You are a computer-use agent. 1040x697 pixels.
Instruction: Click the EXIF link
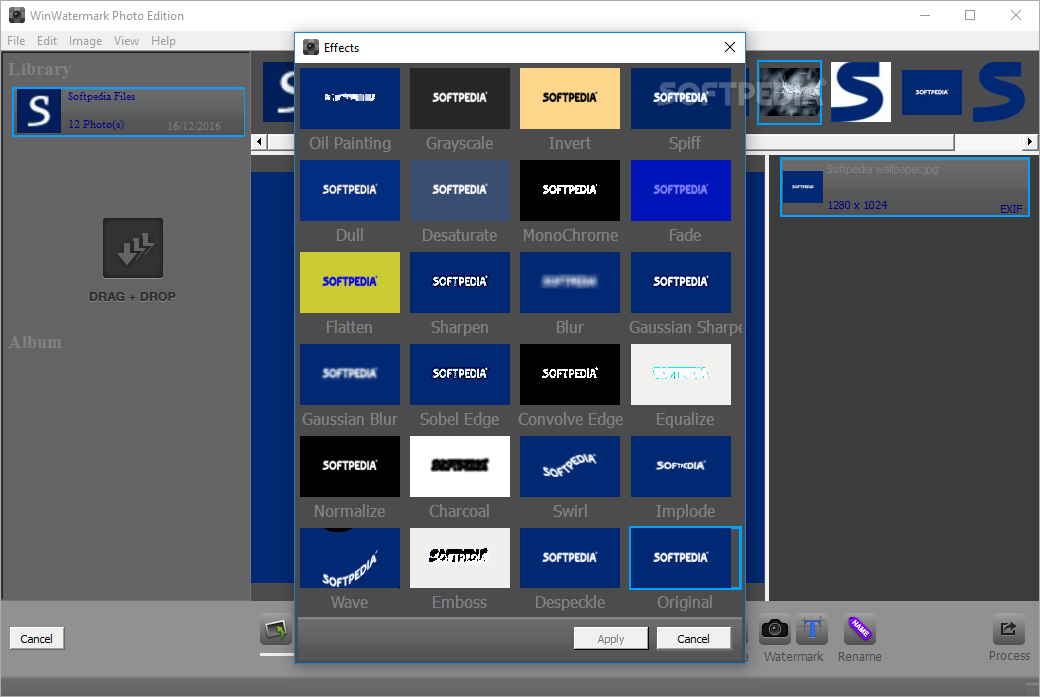[1011, 209]
